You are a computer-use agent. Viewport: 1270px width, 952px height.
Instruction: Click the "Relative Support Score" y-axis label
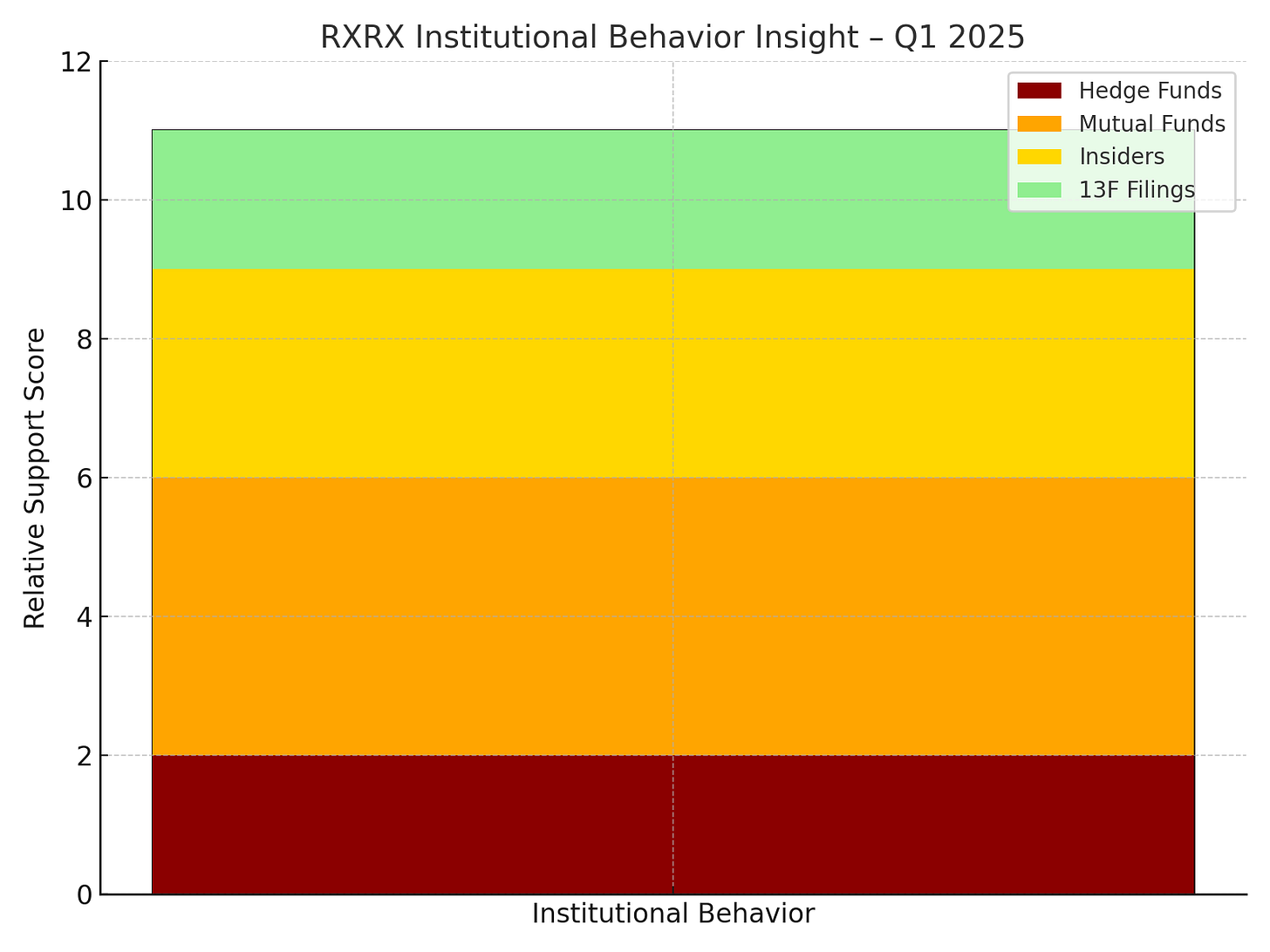(35, 478)
